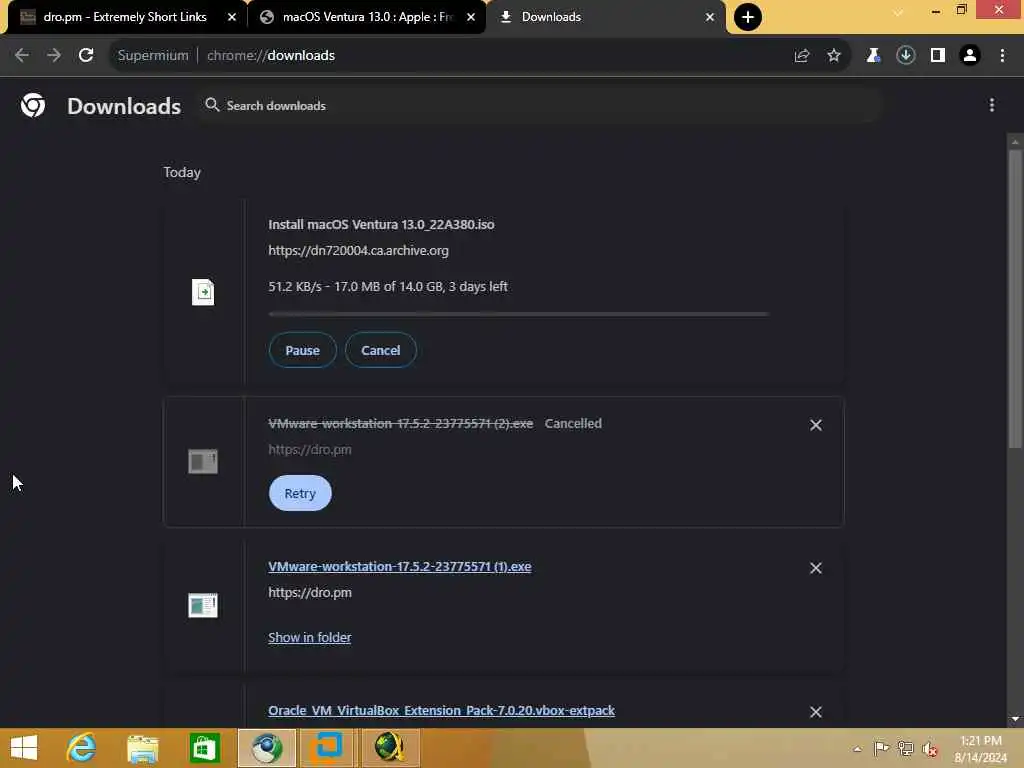
Task: Open Oracle VM VirtualBox Extension Pack link
Action: [x=441, y=711]
